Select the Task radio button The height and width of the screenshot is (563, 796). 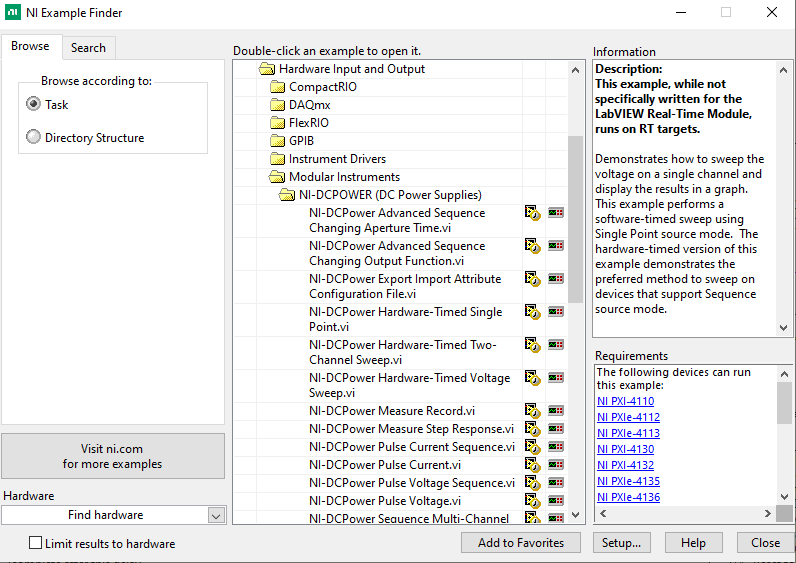[34, 104]
